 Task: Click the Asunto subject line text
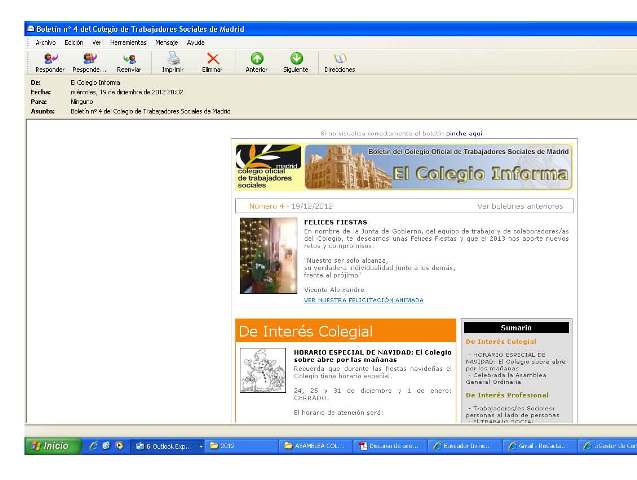click(x=150, y=111)
